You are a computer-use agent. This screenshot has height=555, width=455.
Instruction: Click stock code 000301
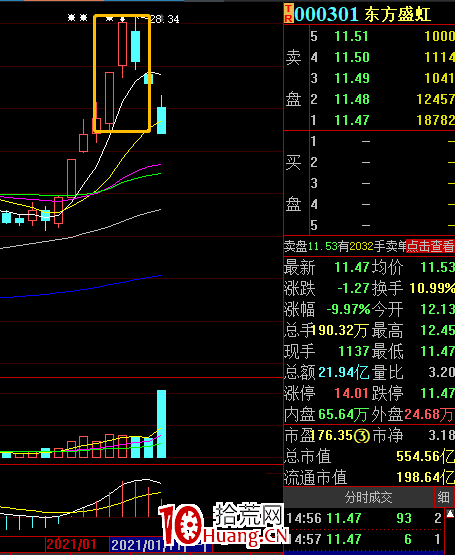pos(326,15)
